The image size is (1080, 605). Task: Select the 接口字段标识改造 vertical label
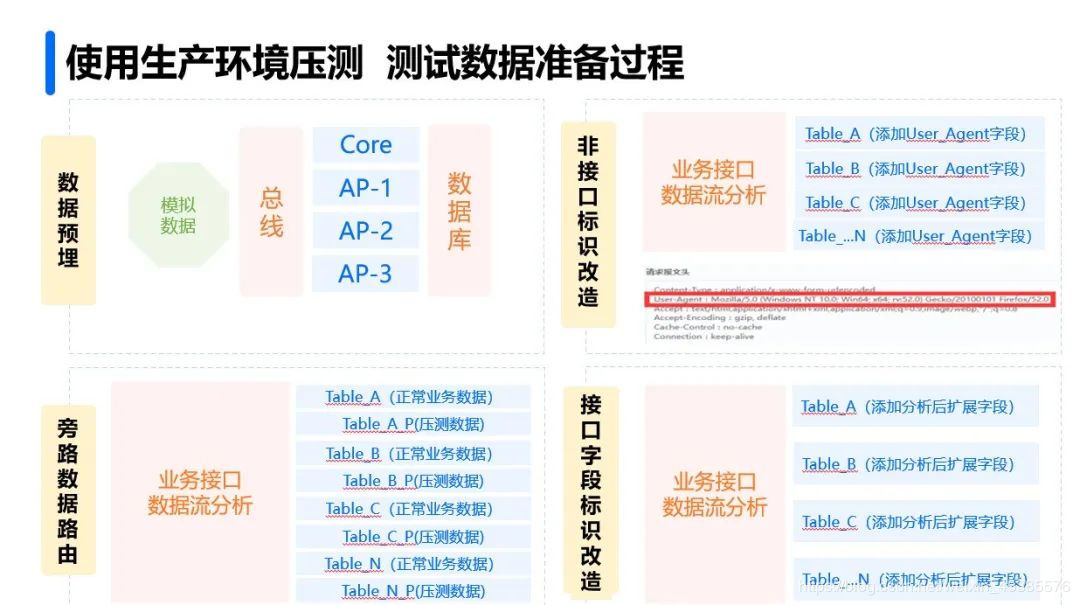click(x=591, y=492)
